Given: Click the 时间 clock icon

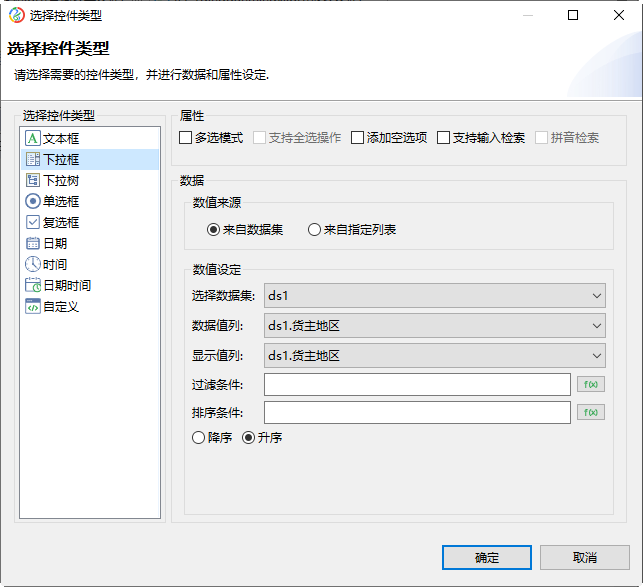Looking at the screenshot, I should tap(32, 264).
